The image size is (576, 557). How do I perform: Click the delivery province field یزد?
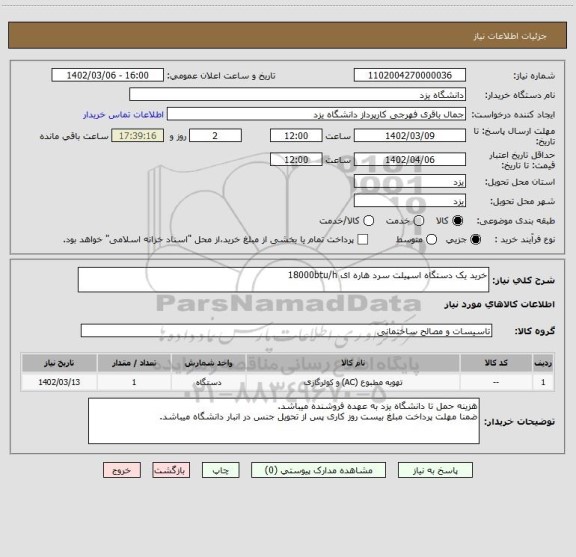410,182
